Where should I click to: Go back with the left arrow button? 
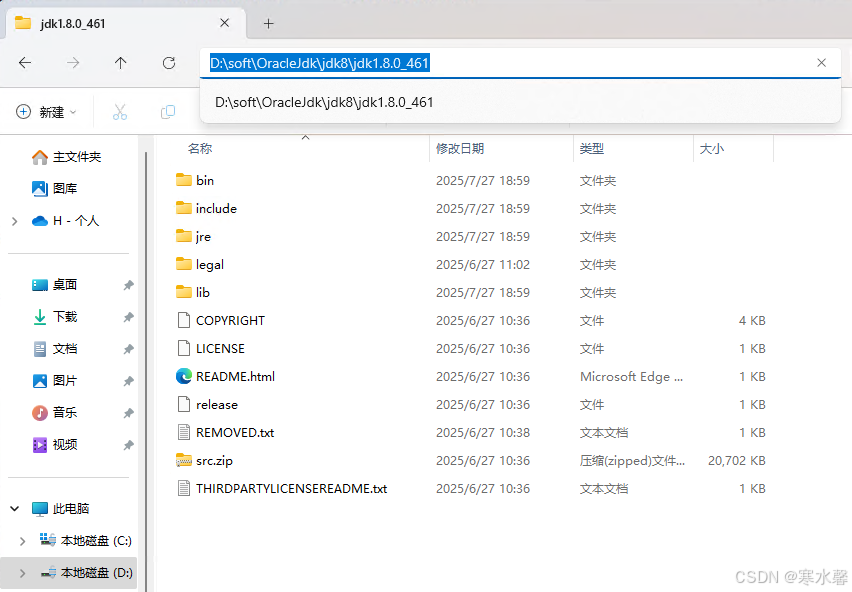pos(25,63)
